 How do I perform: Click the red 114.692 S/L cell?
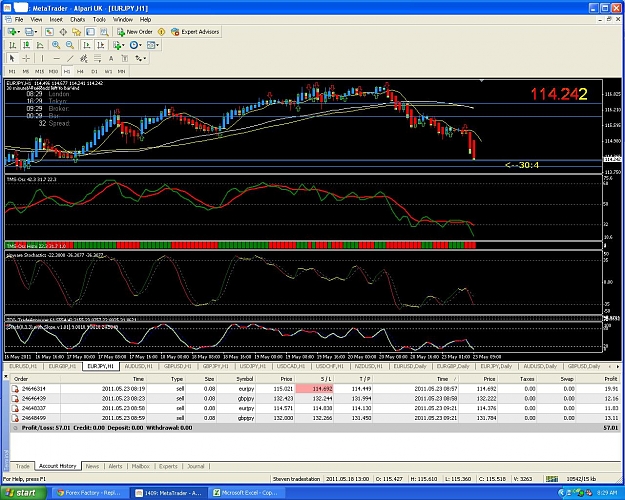pos(314,389)
